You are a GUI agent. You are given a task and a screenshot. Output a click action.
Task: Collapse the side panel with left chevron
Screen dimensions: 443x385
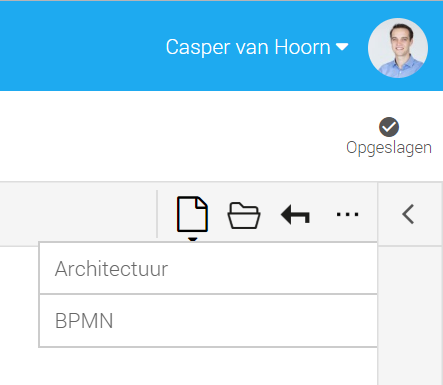408,214
